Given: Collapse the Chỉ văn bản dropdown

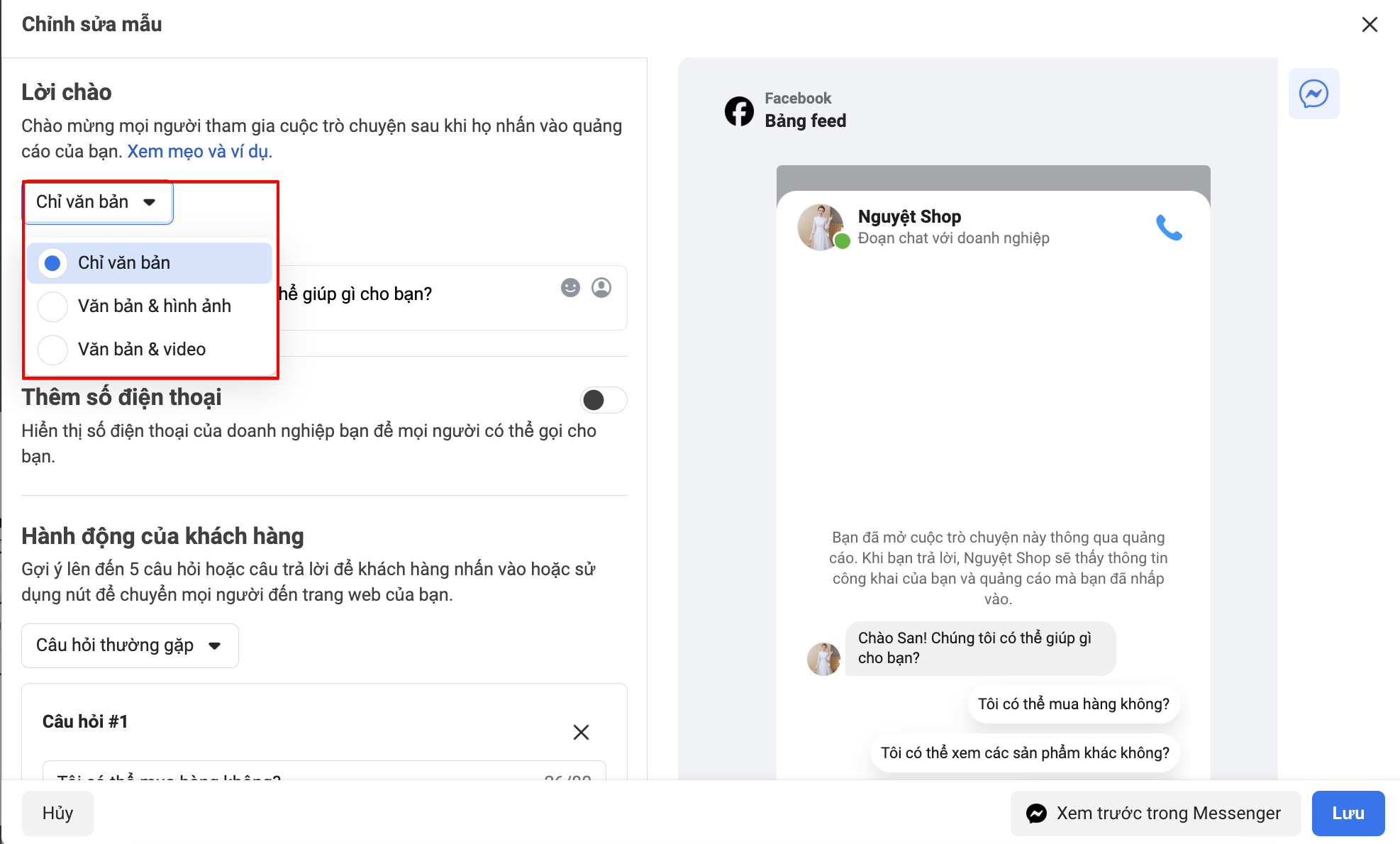Looking at the screenshot, I should click(98, 202).
